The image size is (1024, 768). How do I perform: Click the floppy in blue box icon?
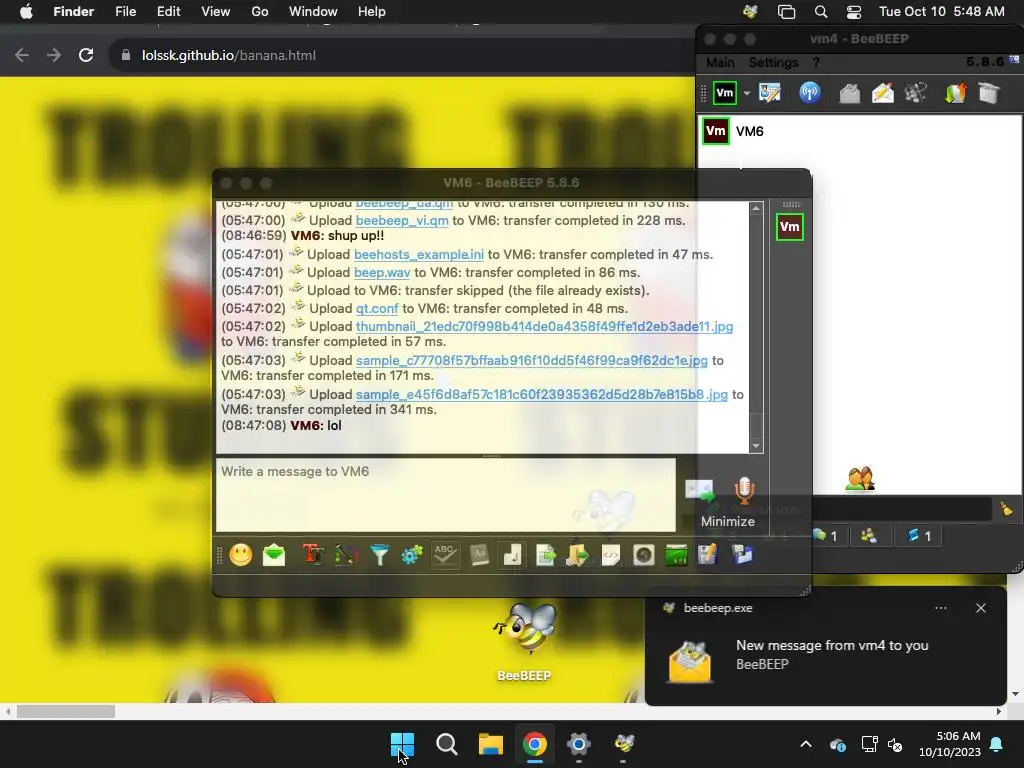pos(742,555)
